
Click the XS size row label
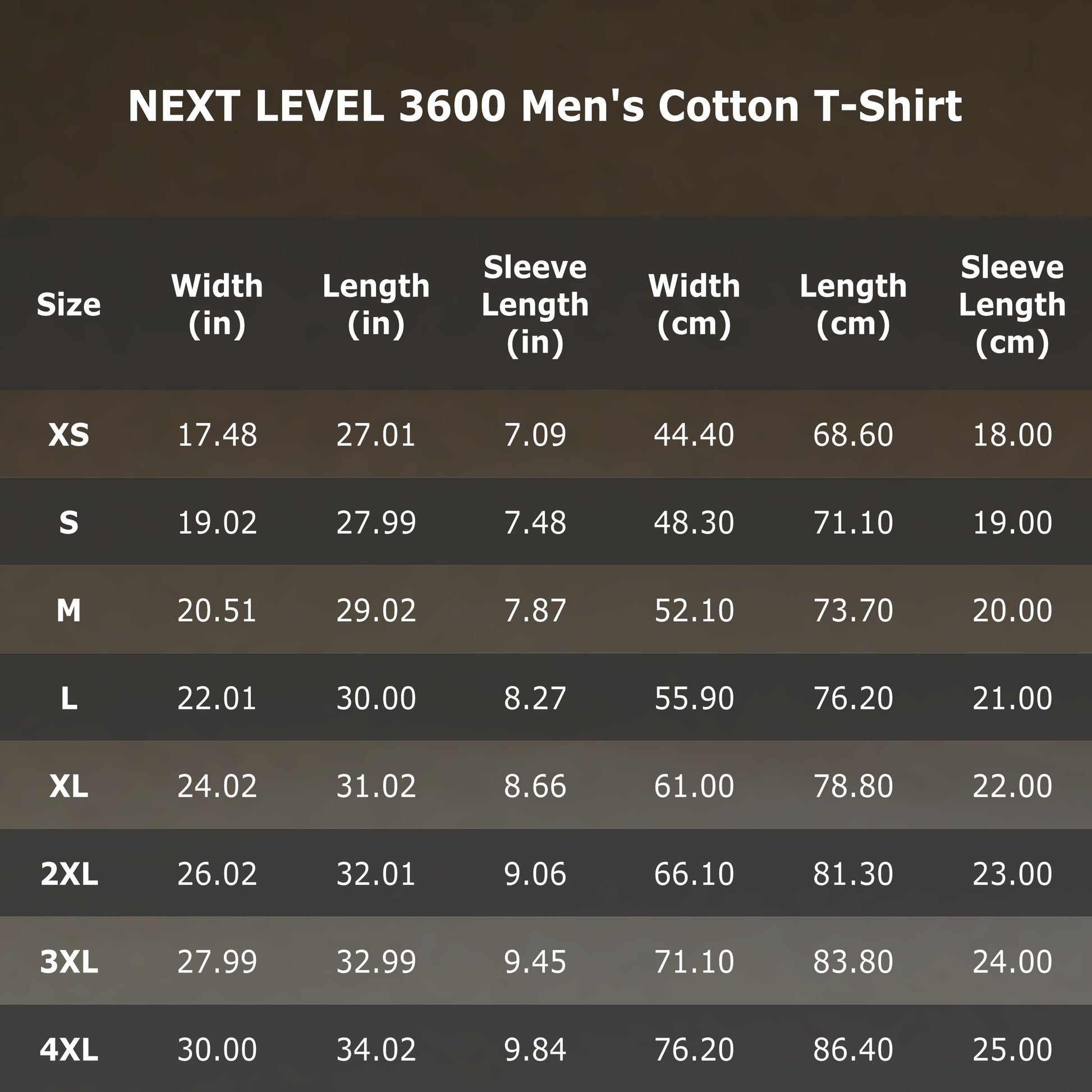(68, 435)
